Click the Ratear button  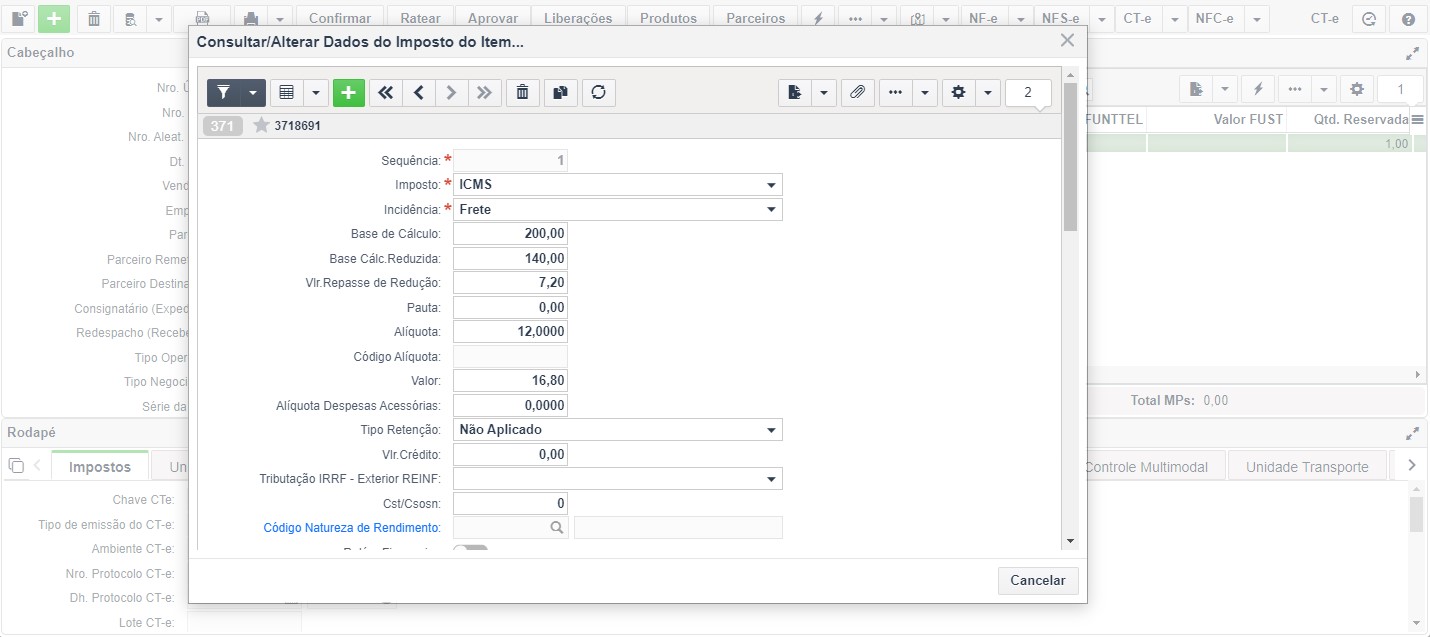420,18
